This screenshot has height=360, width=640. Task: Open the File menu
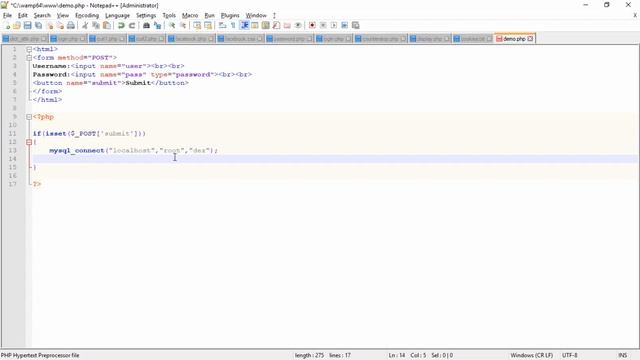7,16
